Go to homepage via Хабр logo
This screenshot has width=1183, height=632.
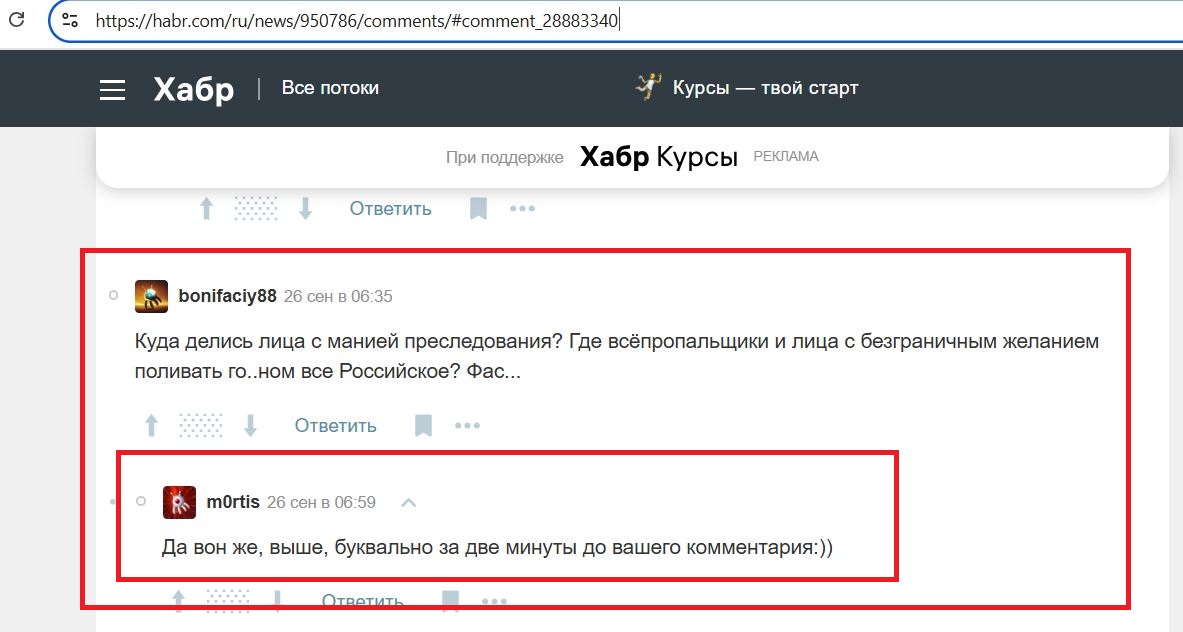[x=193, y=89]
